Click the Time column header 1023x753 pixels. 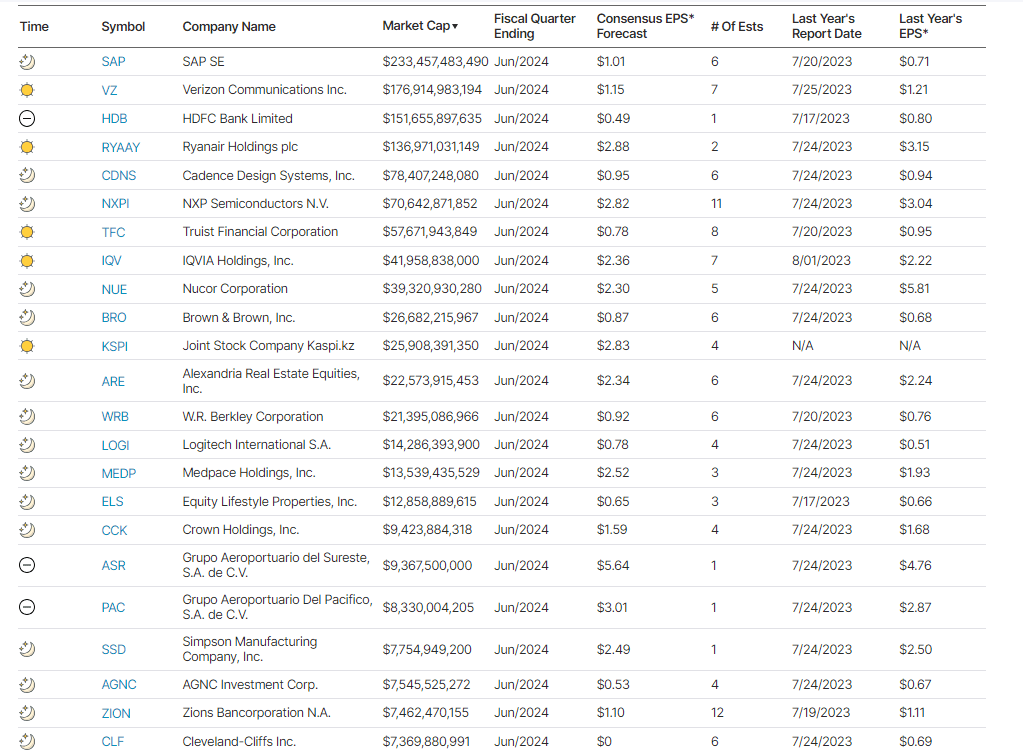pyautogui.click(x=34, y=27)
